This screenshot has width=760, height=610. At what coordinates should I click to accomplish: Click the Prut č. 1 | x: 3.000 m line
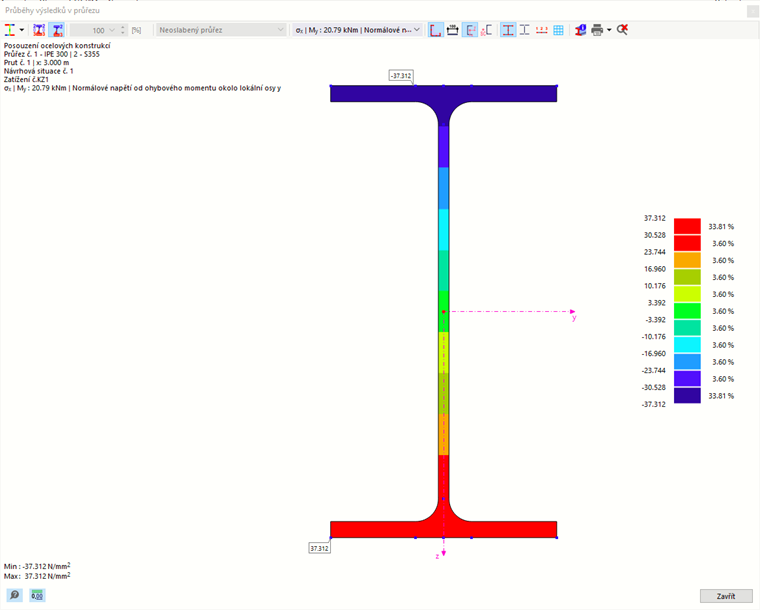point(36,63)
